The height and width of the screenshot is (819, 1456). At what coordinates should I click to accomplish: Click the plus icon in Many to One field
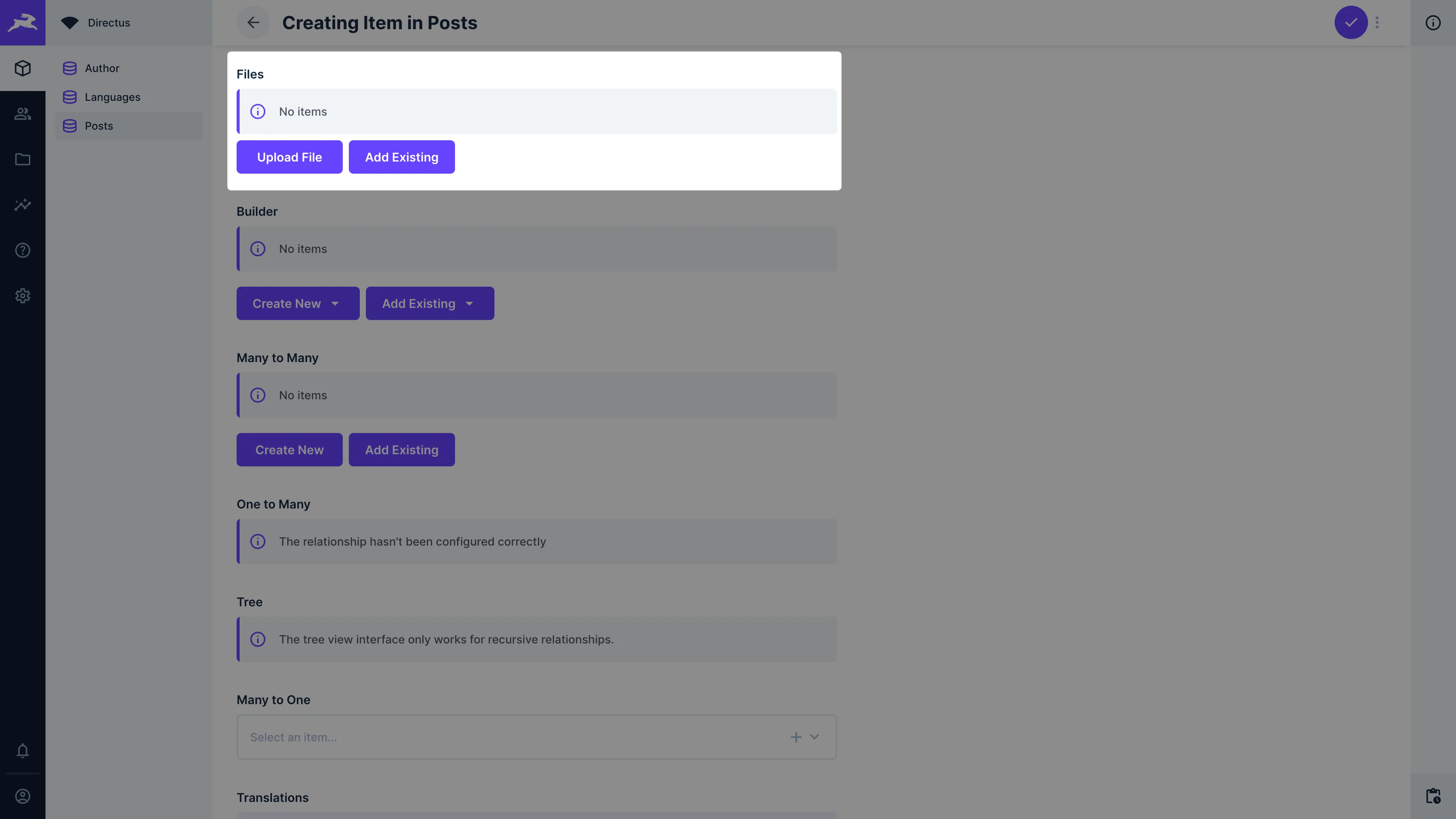(x=796, y=737)
